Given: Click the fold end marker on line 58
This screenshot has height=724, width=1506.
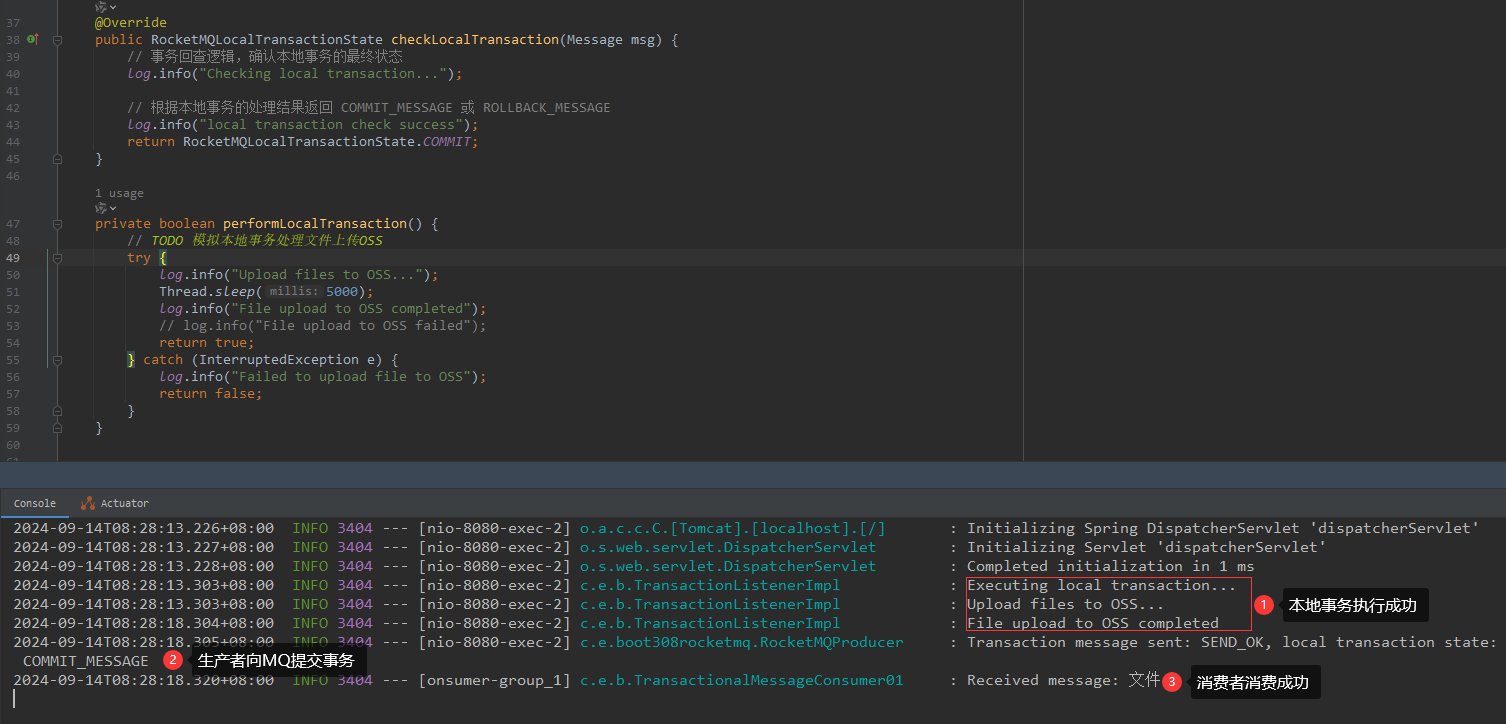Looking at the screenshot, I should coord(57,411).
